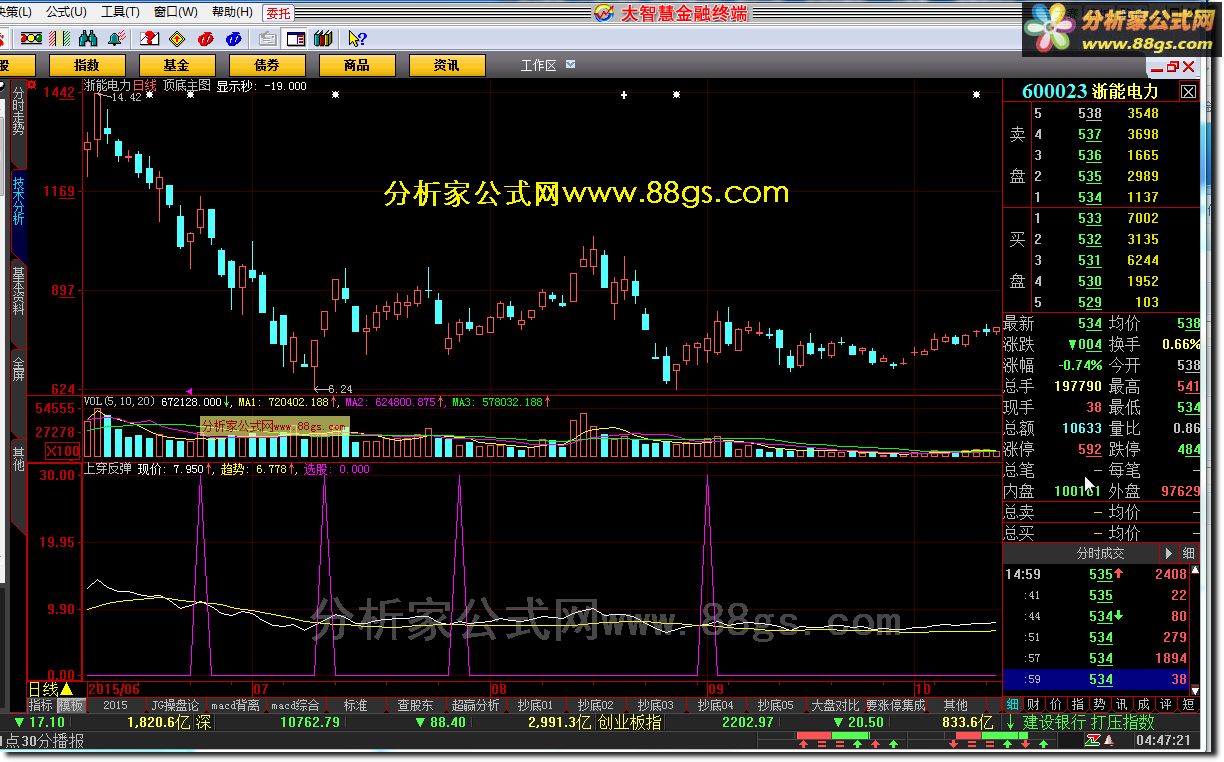Image resolution: width=1224 pixels, height=762 pixels.
Task: Select the 评 info tab
Action: [1166, 705]
